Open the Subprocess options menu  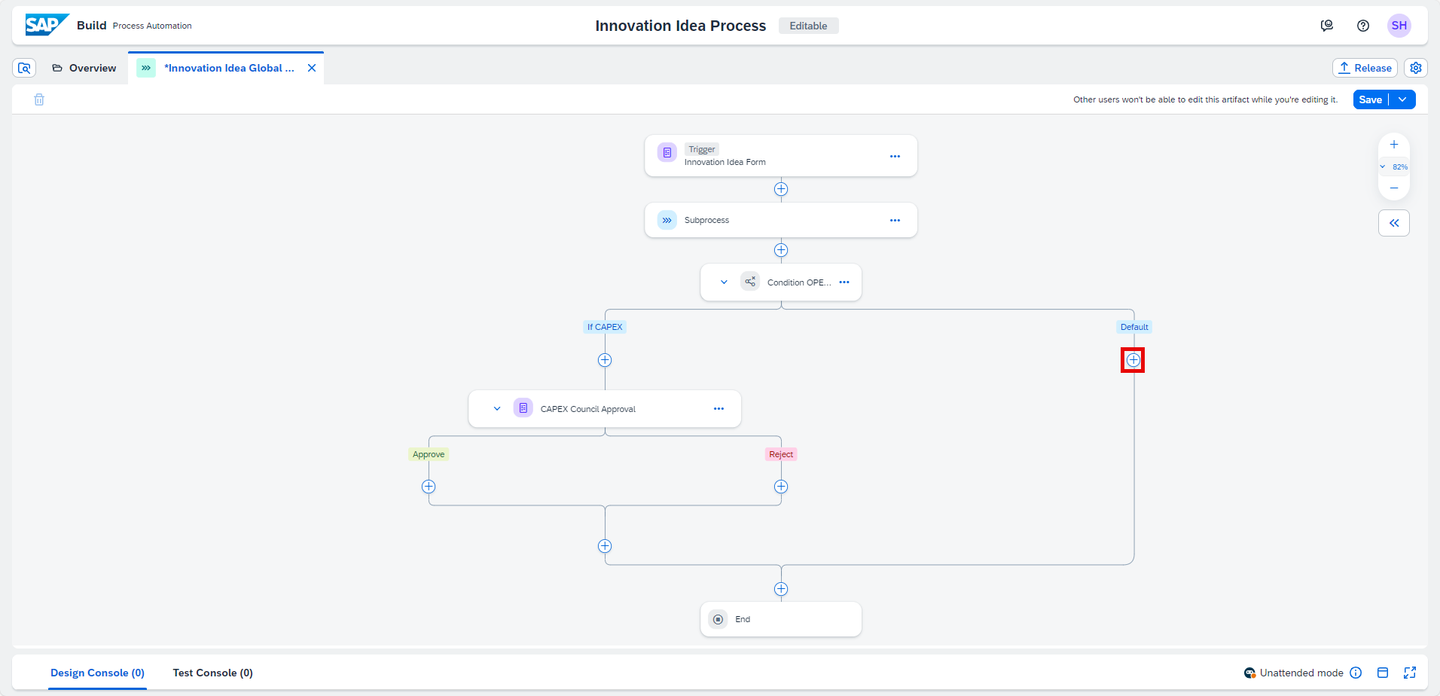895,220
